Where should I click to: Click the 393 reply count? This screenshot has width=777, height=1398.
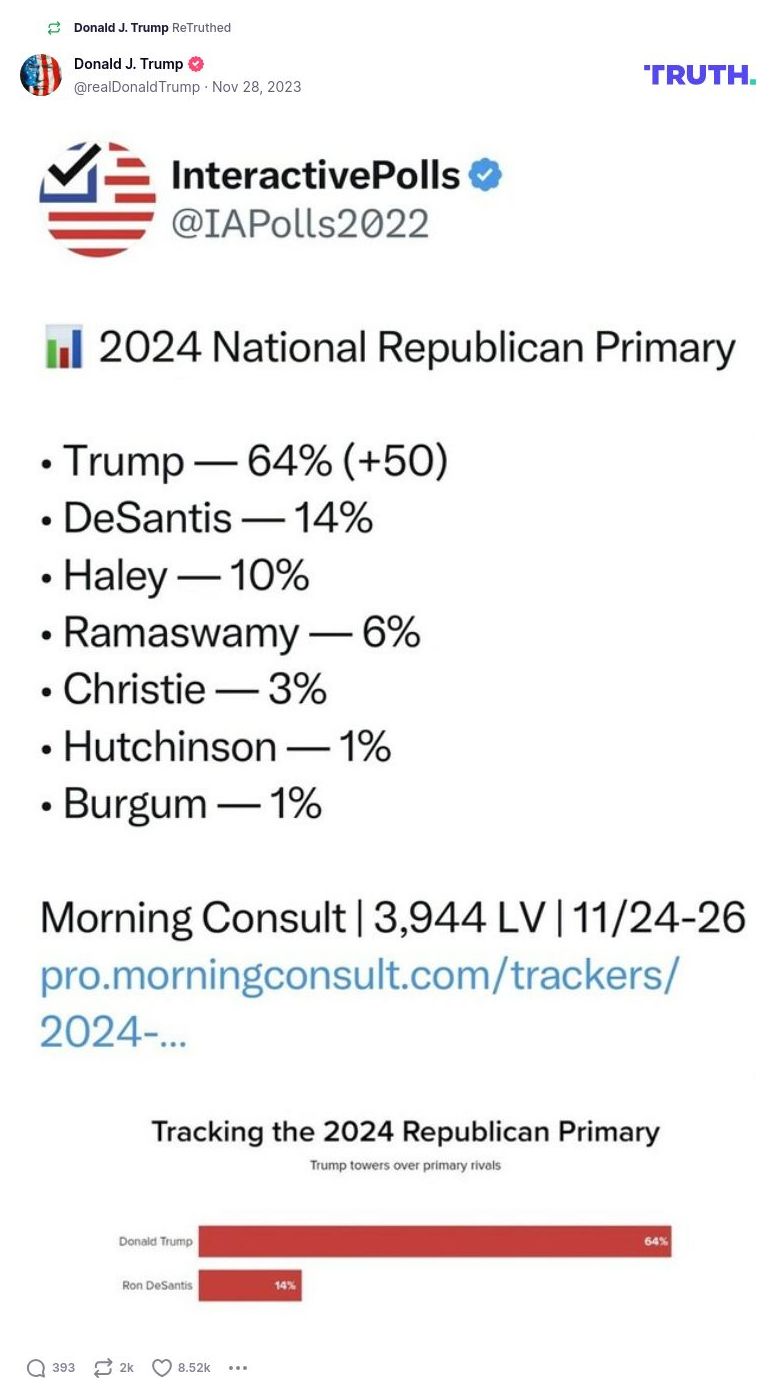[63, 1367]
